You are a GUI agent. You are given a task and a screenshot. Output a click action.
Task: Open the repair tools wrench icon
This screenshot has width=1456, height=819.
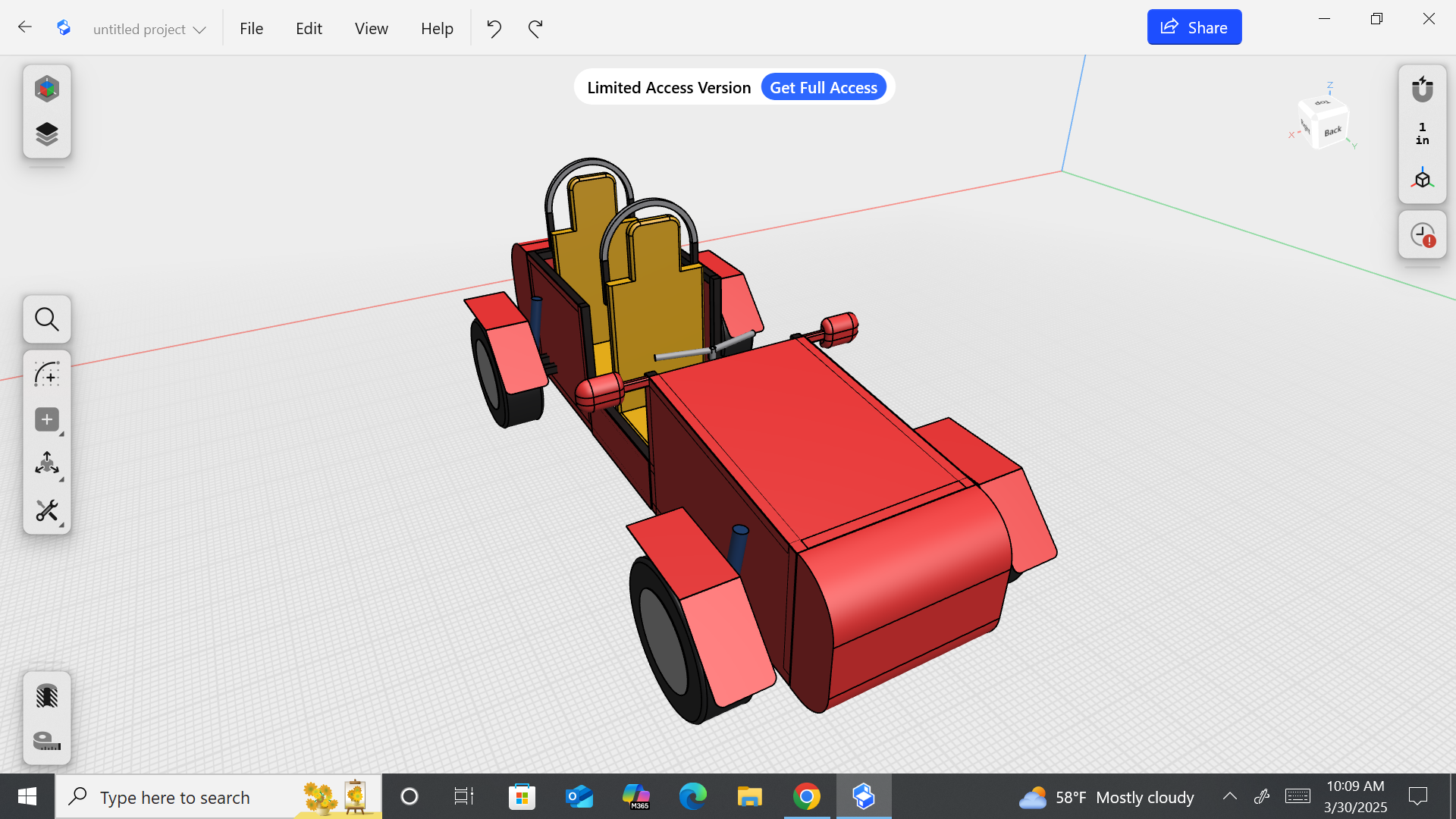[x=47, y=510]
